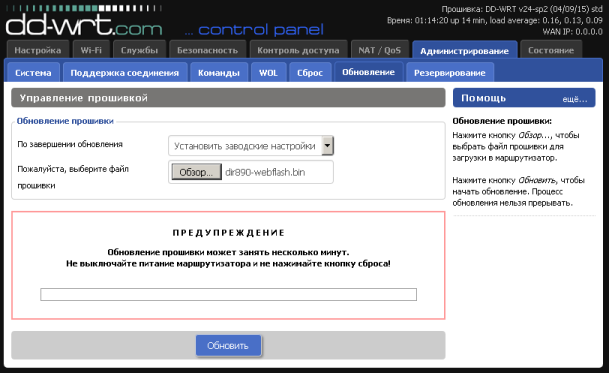Go to the Команды subtab
Screen dimensions: 609x373
click(x=219, y=73)
